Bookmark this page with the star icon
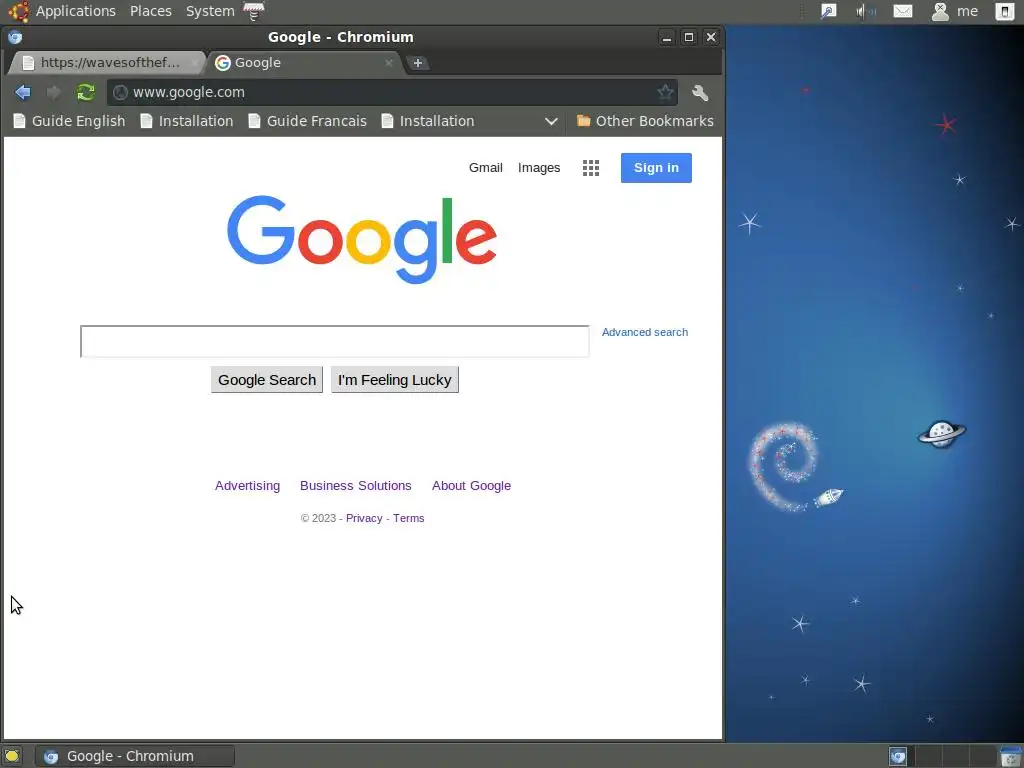The image size is (1024, 768). click(665, 92)
